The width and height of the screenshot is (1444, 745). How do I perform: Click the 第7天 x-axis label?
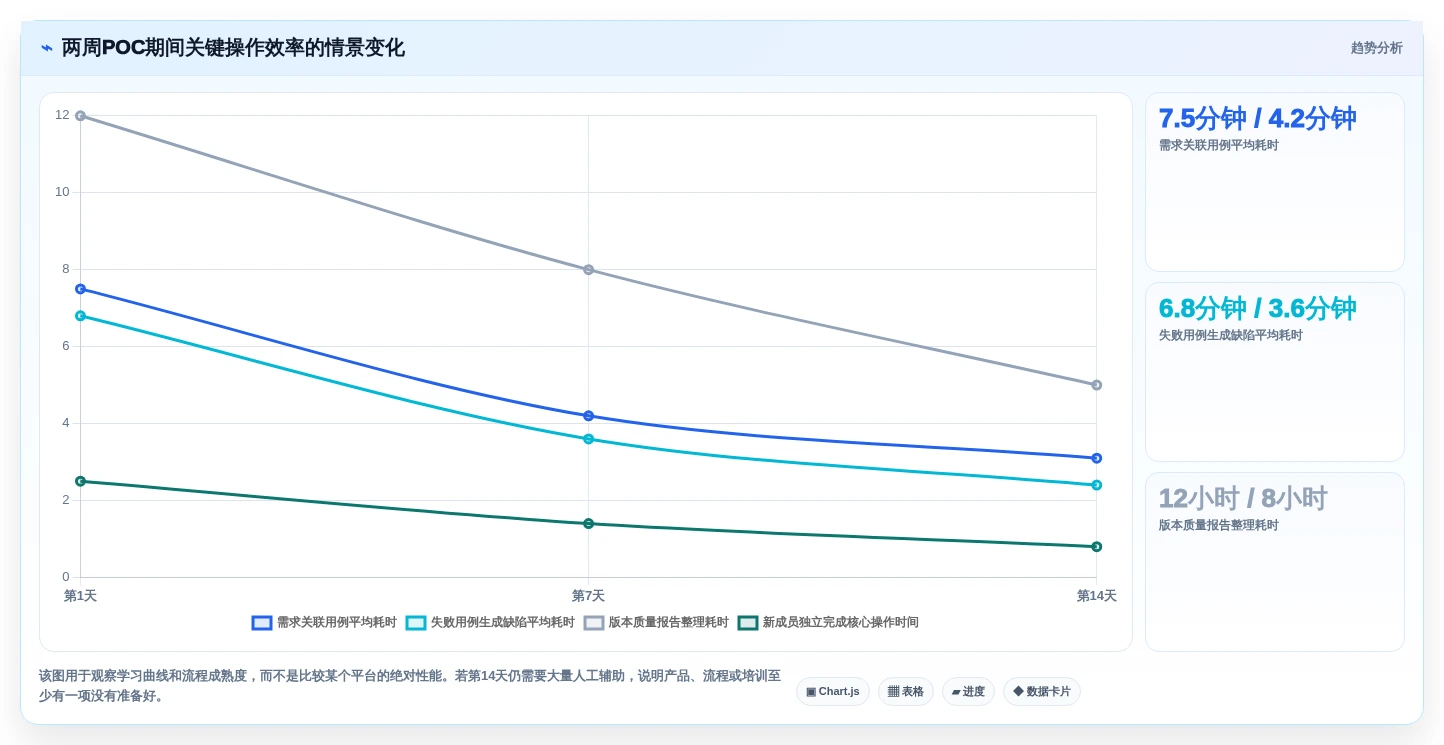589,596
